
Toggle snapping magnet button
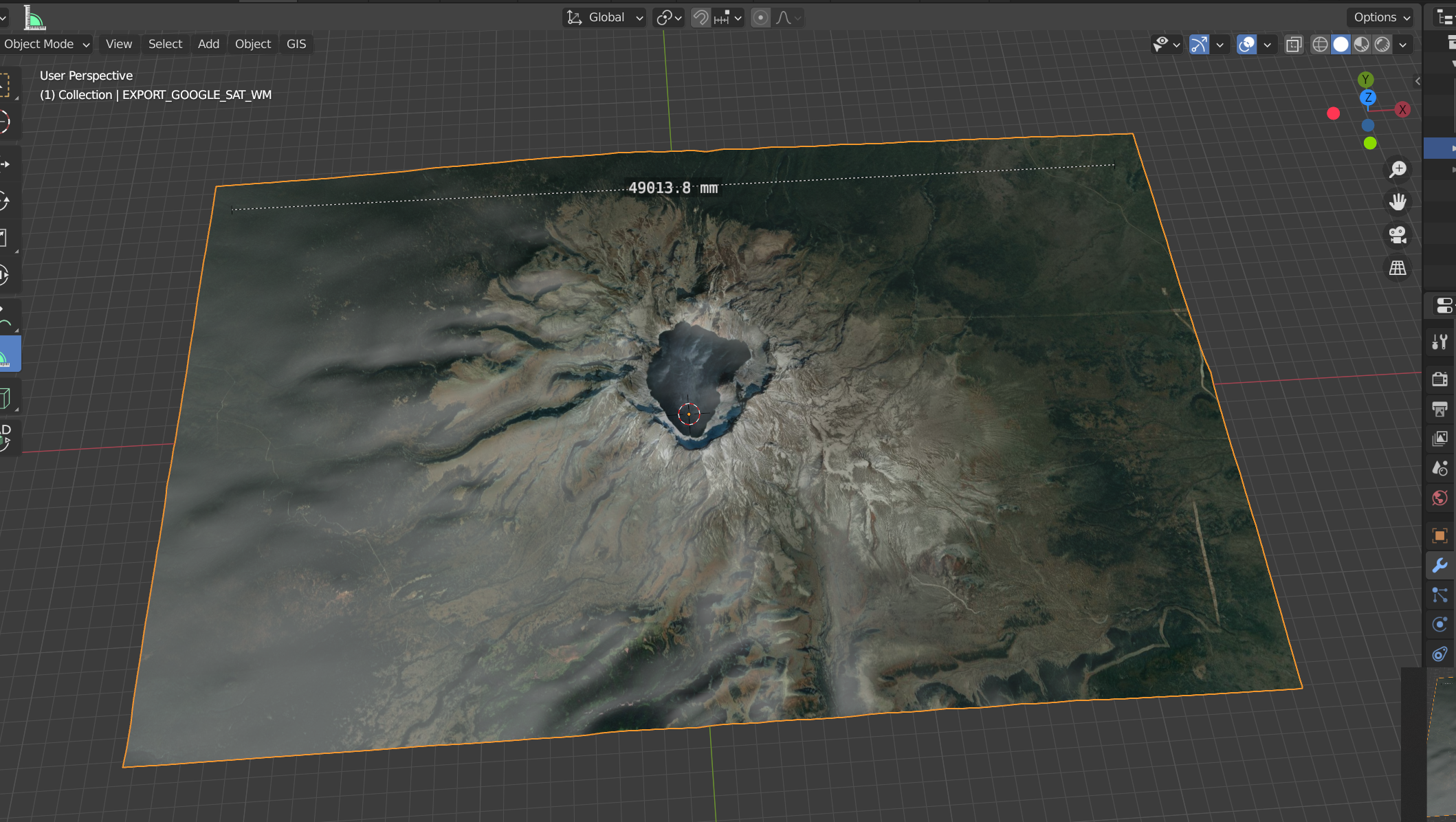tap(701, 18)
